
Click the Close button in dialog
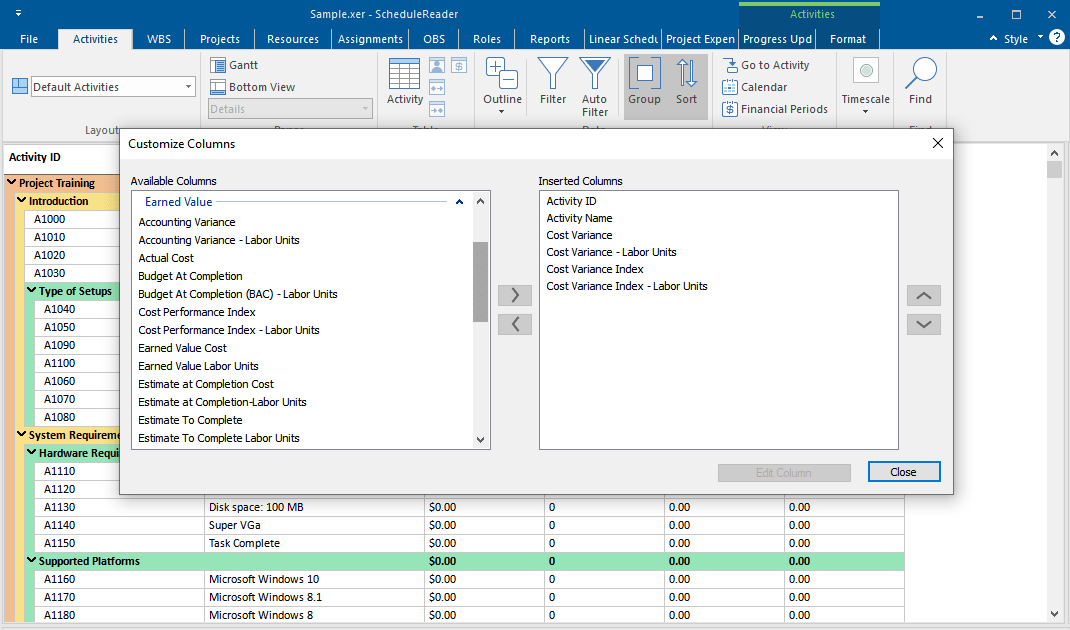tap(903, 472)
